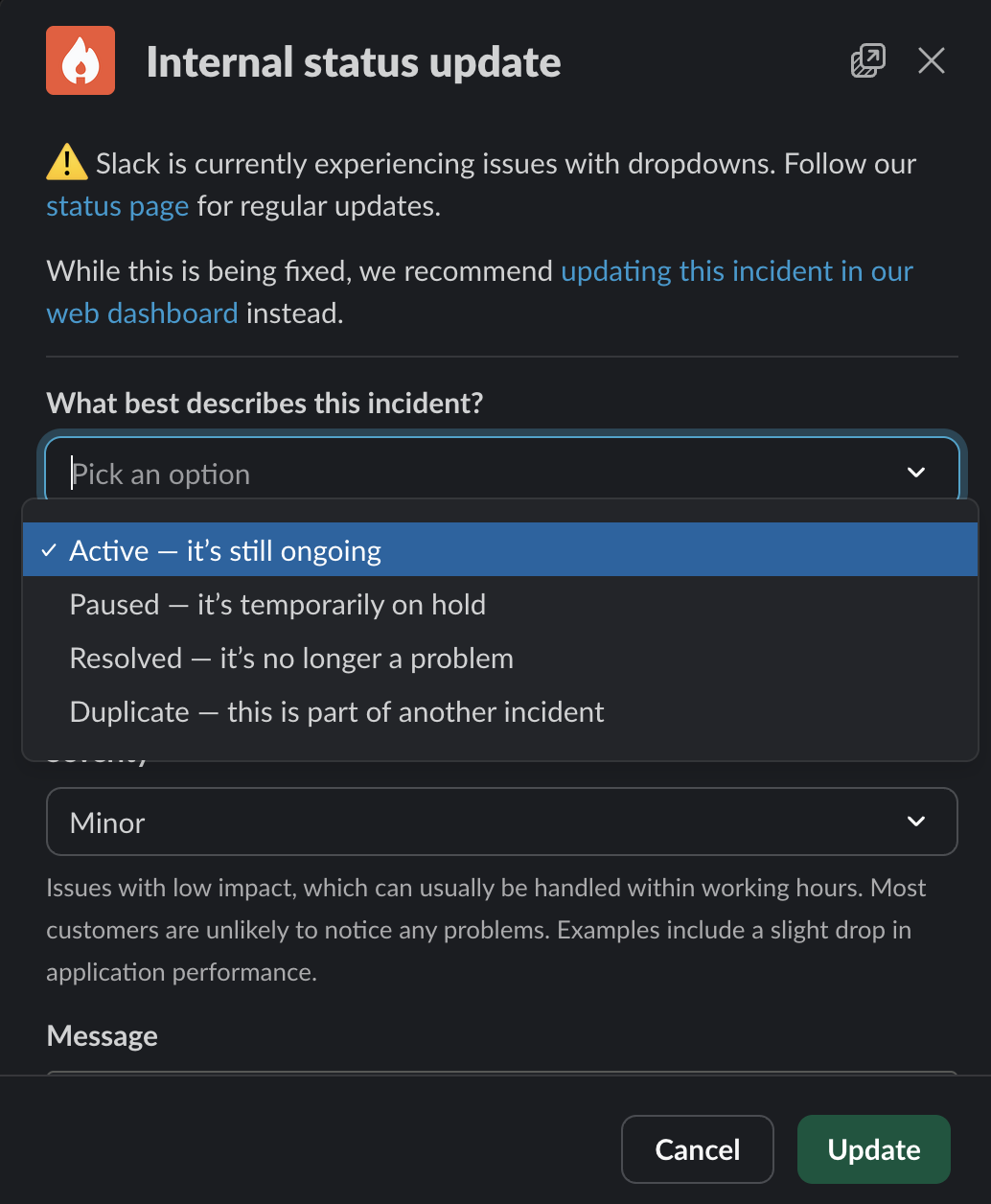Click the chevron arrow on the Minor dropdown
Viewport: 991px width, 1204px height.
click(x=916, y=822)
